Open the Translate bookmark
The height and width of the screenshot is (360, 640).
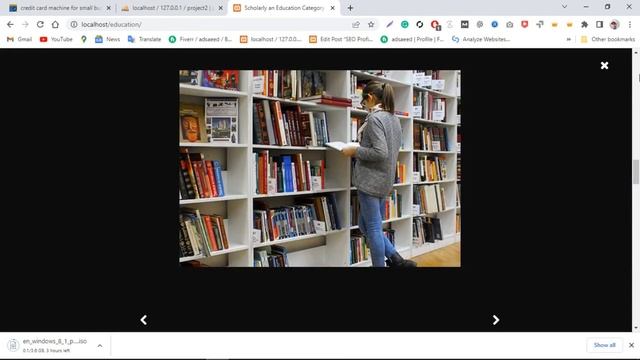[144, 39]
